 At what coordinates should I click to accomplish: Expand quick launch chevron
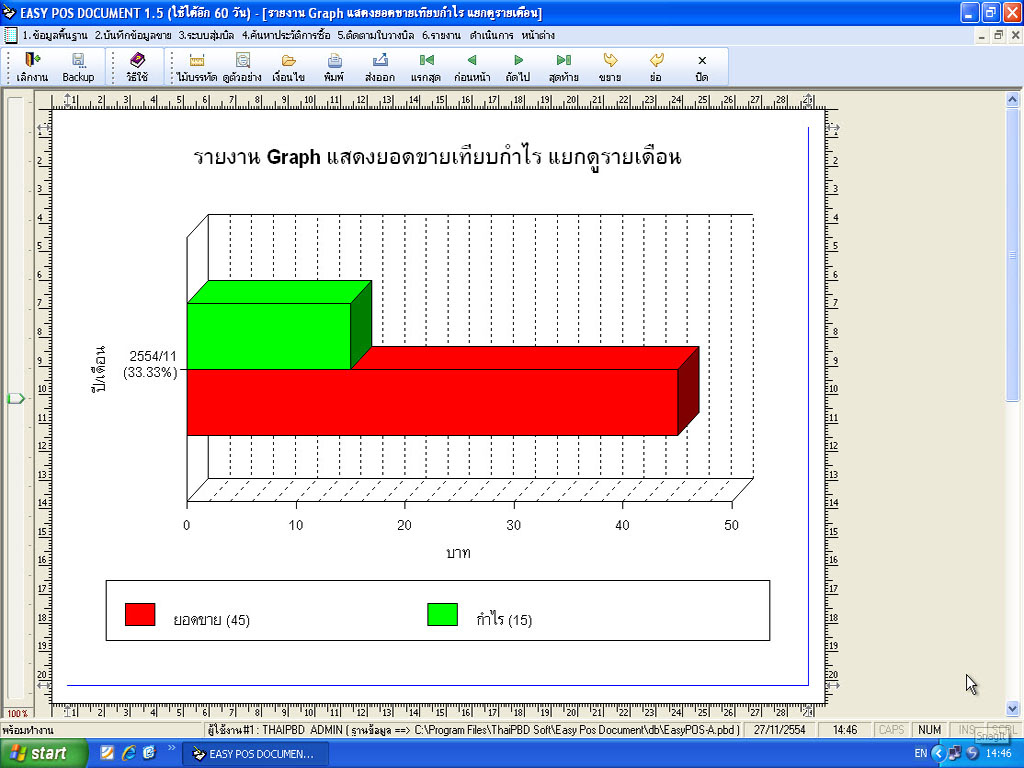[171, 748]
